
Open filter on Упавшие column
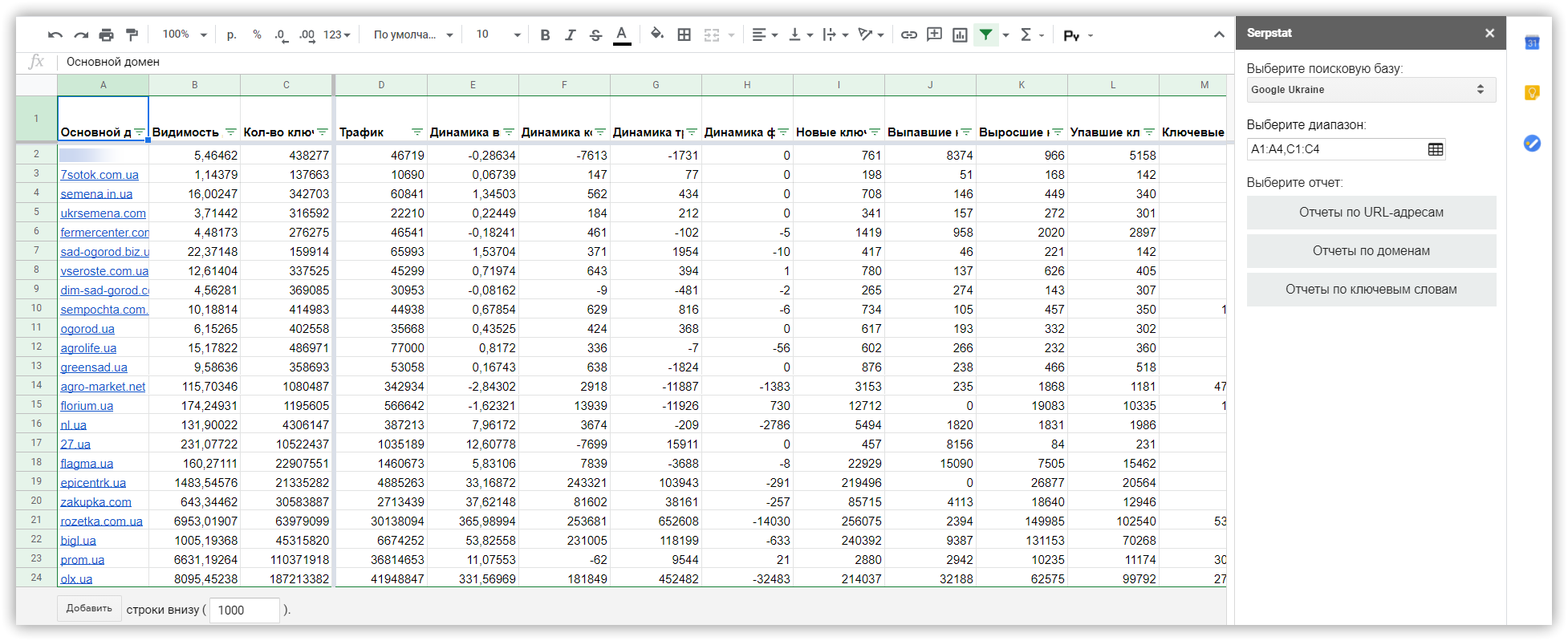tap(1149, 132)
